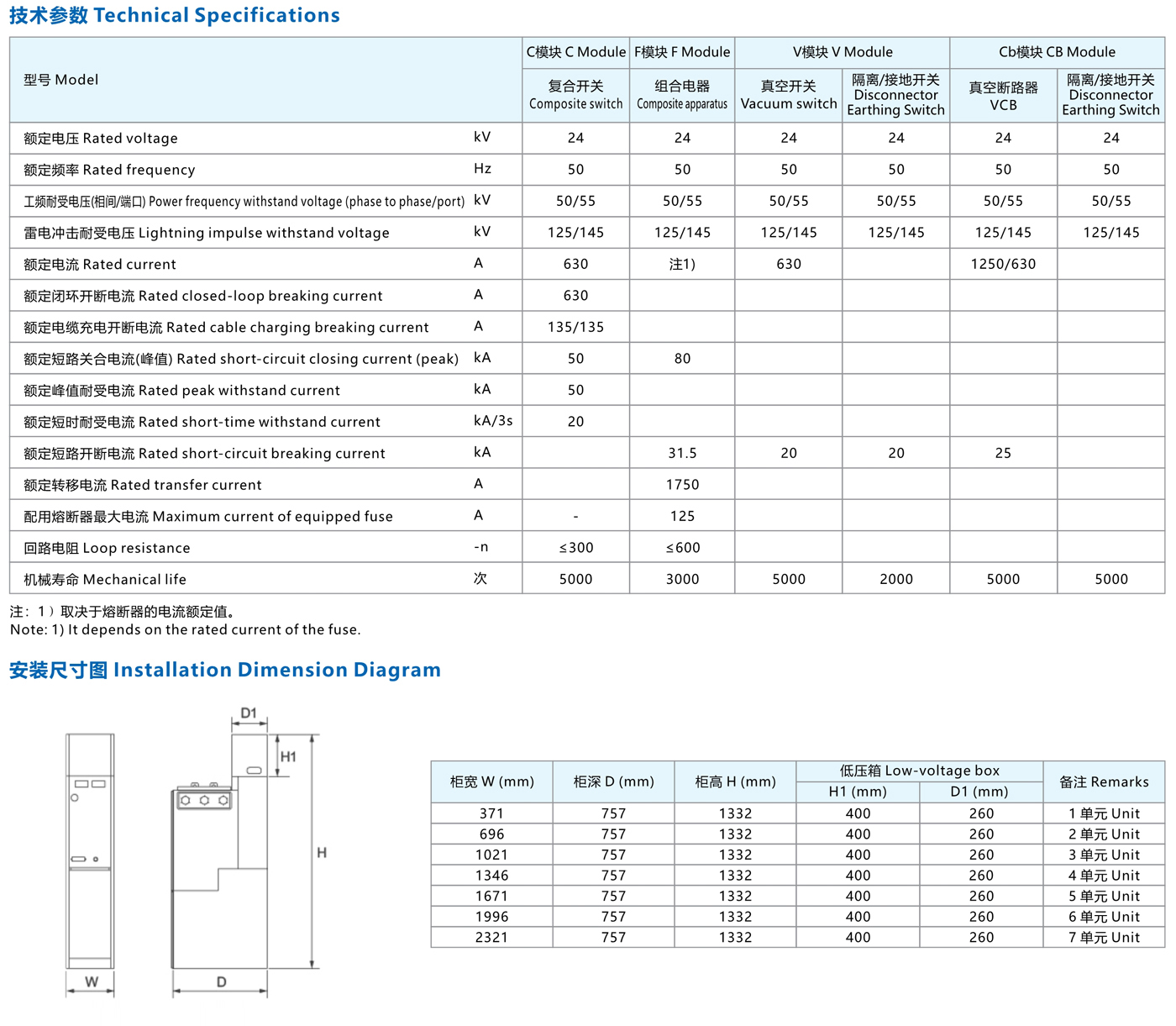
Task: Select the 'H1 (mm)' subheader
Action: [x=858, y=792]
